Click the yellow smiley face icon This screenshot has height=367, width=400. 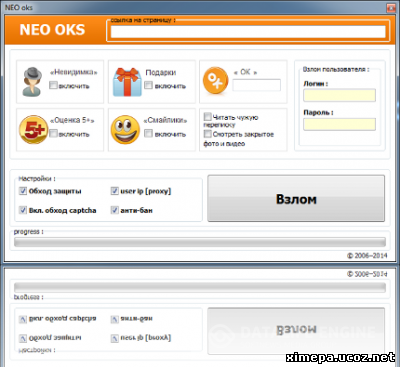125,130
